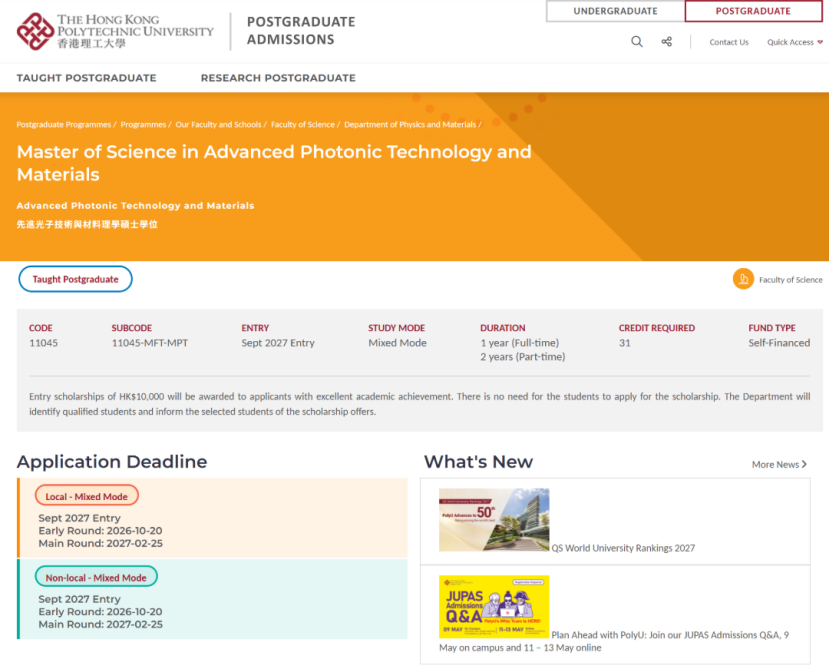The width and height of the screenshot is (830, 669).
Task: Click the Our Faculty and Schools breadcrumb
Action: pos(218,124)
